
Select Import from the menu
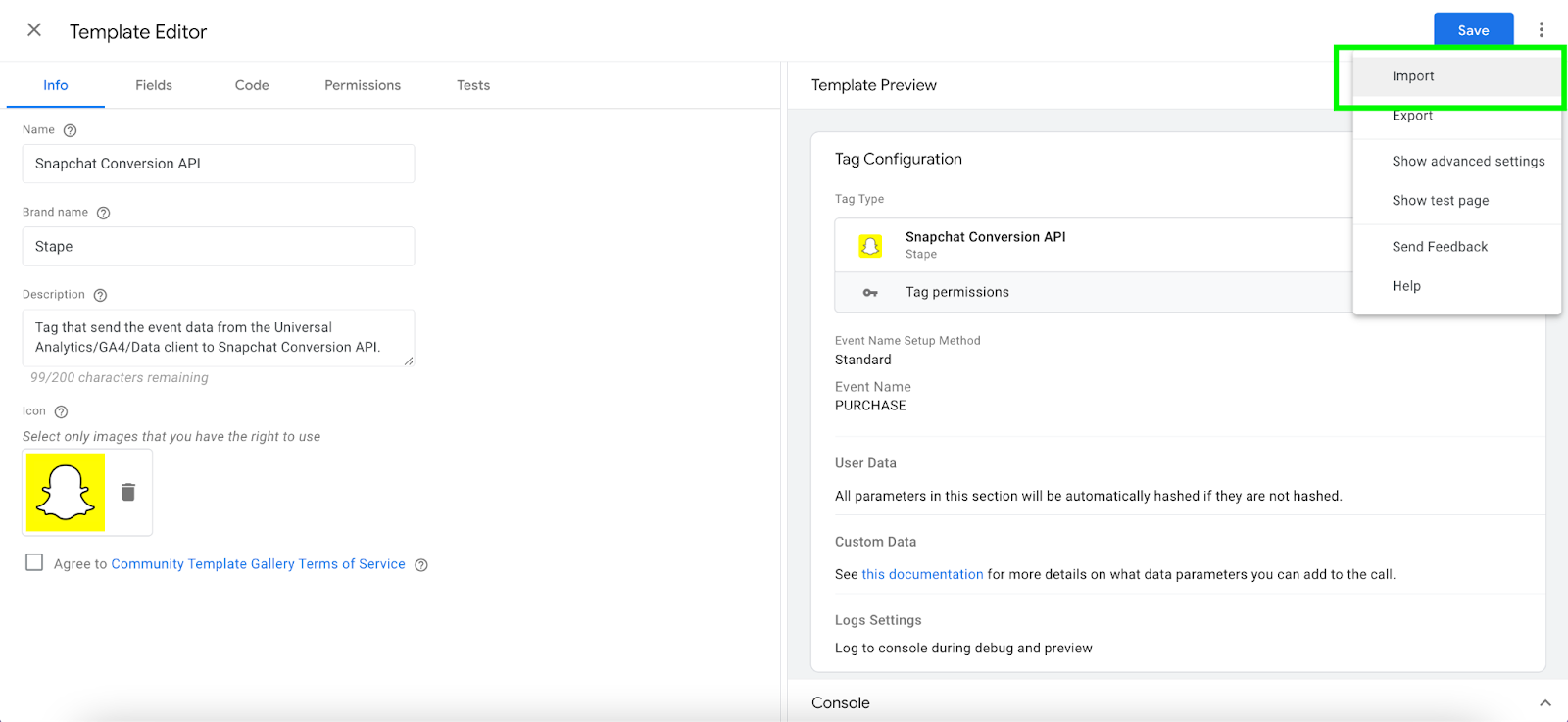(1457, 76)
